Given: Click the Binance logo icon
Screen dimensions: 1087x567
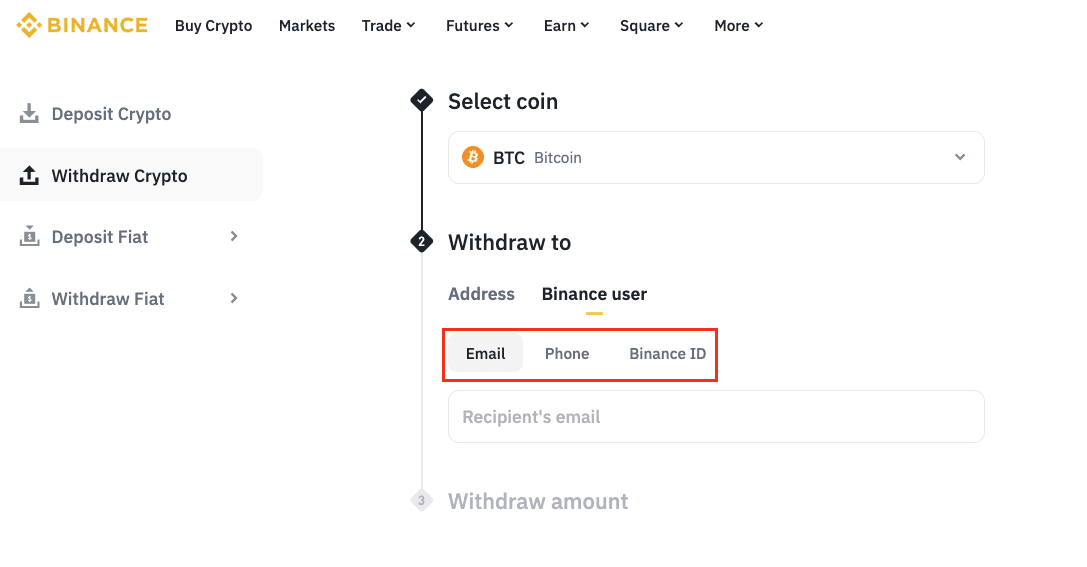Looking at the screenshot, I should (x=30, y=25).
